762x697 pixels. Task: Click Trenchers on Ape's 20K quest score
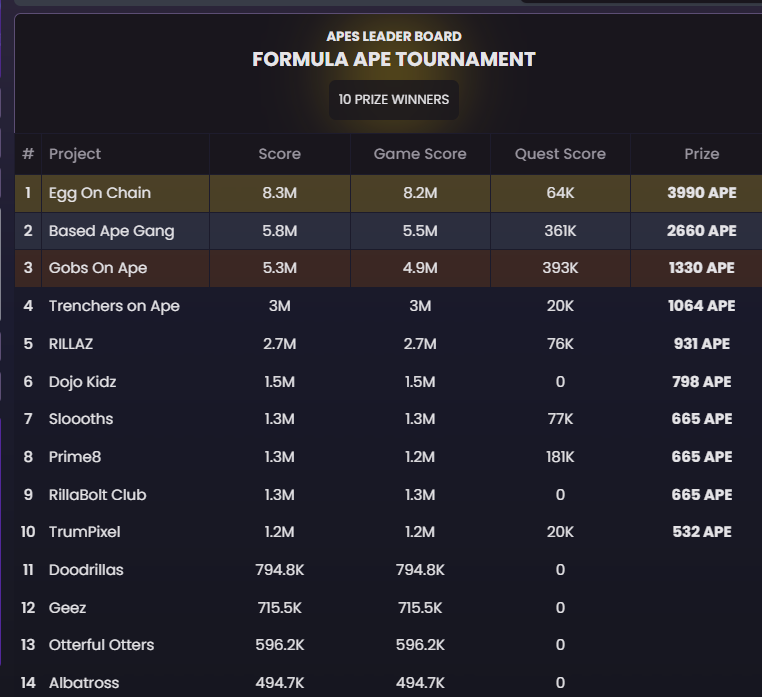[560, 306]
